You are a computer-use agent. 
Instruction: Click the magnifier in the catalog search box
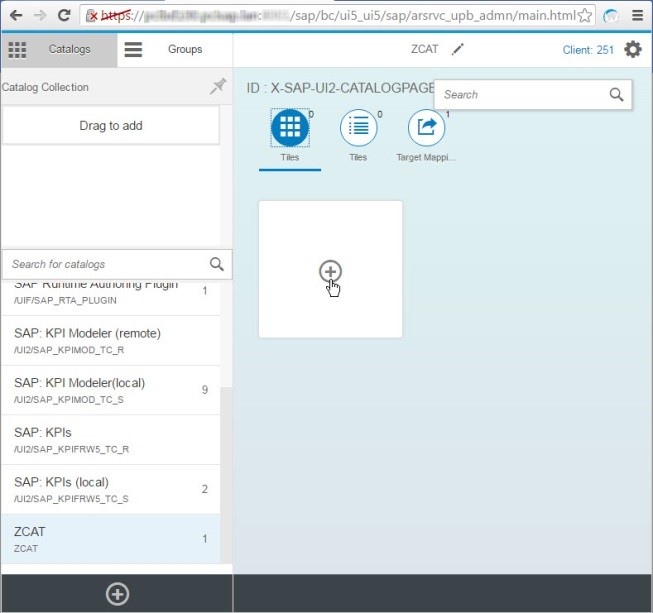pyautogui.click(x=216, y=264)
